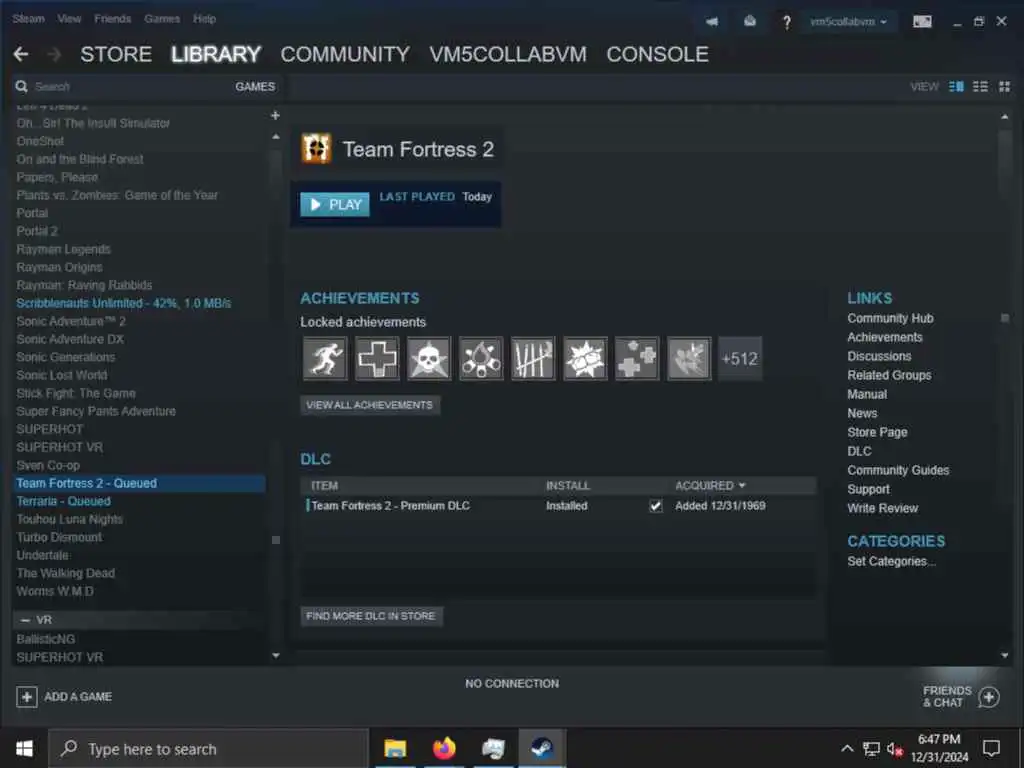Sort DLC by the ACQUIRED column arrow
This screenshot has height=768, width=1024.
[742, 485]
